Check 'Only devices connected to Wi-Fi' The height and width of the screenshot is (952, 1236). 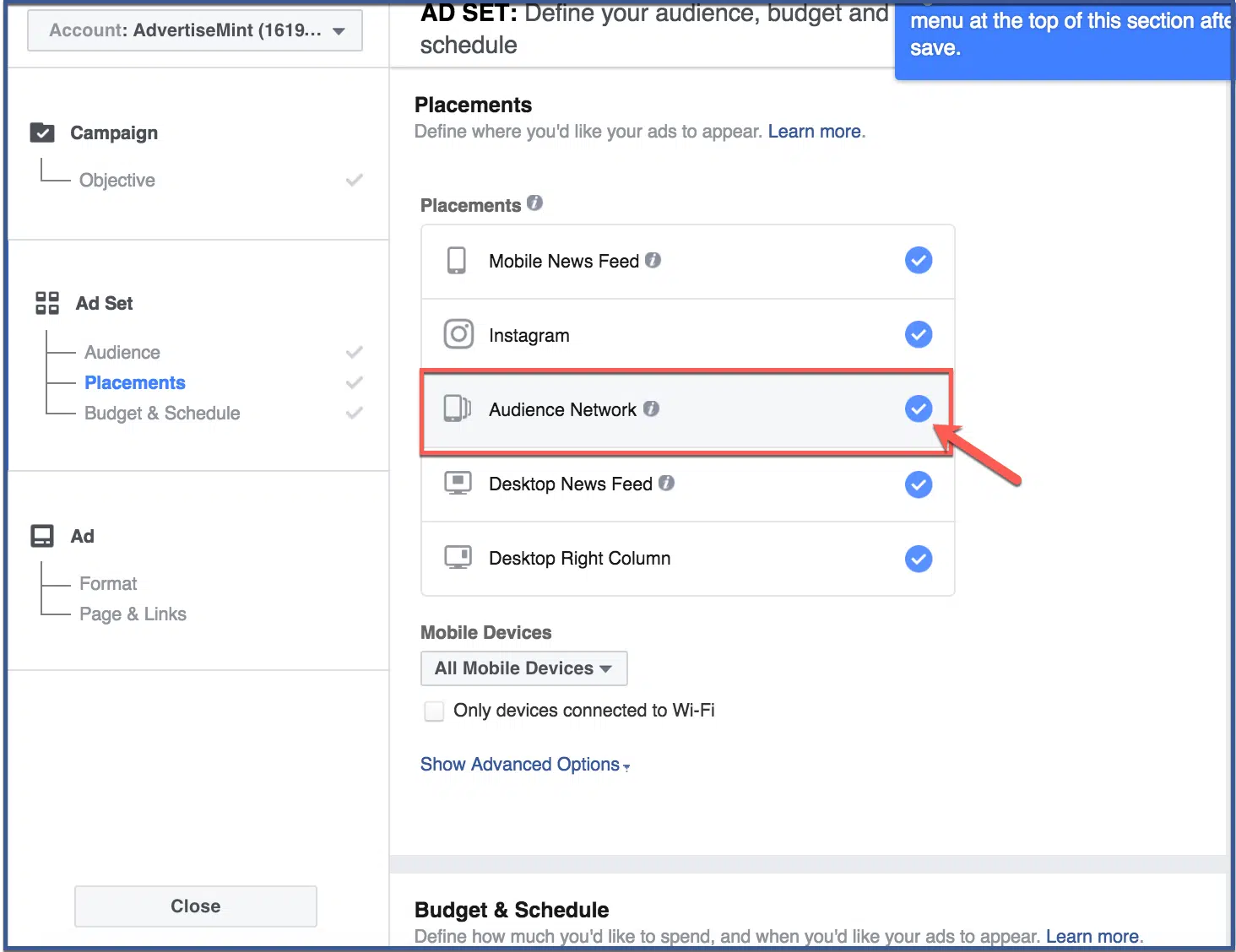(434, 711)
